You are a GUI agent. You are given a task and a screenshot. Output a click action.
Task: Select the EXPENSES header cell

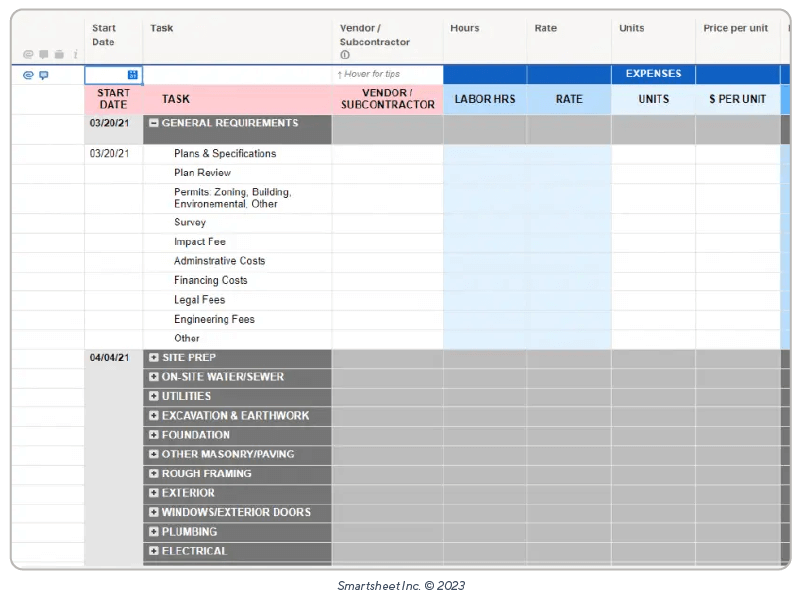(x=653, y=74)
